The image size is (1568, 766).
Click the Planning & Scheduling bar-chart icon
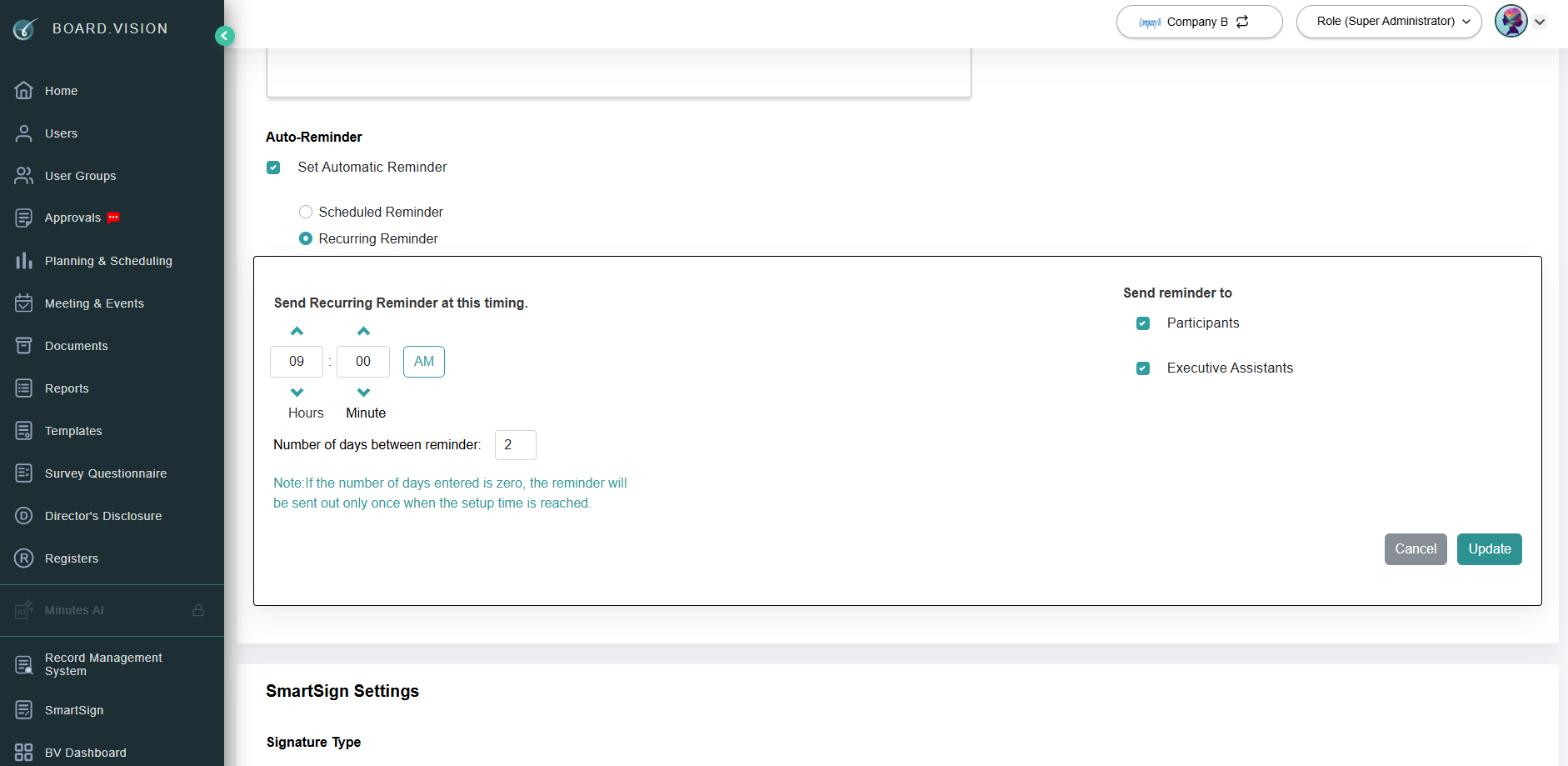tap(24, 261)
